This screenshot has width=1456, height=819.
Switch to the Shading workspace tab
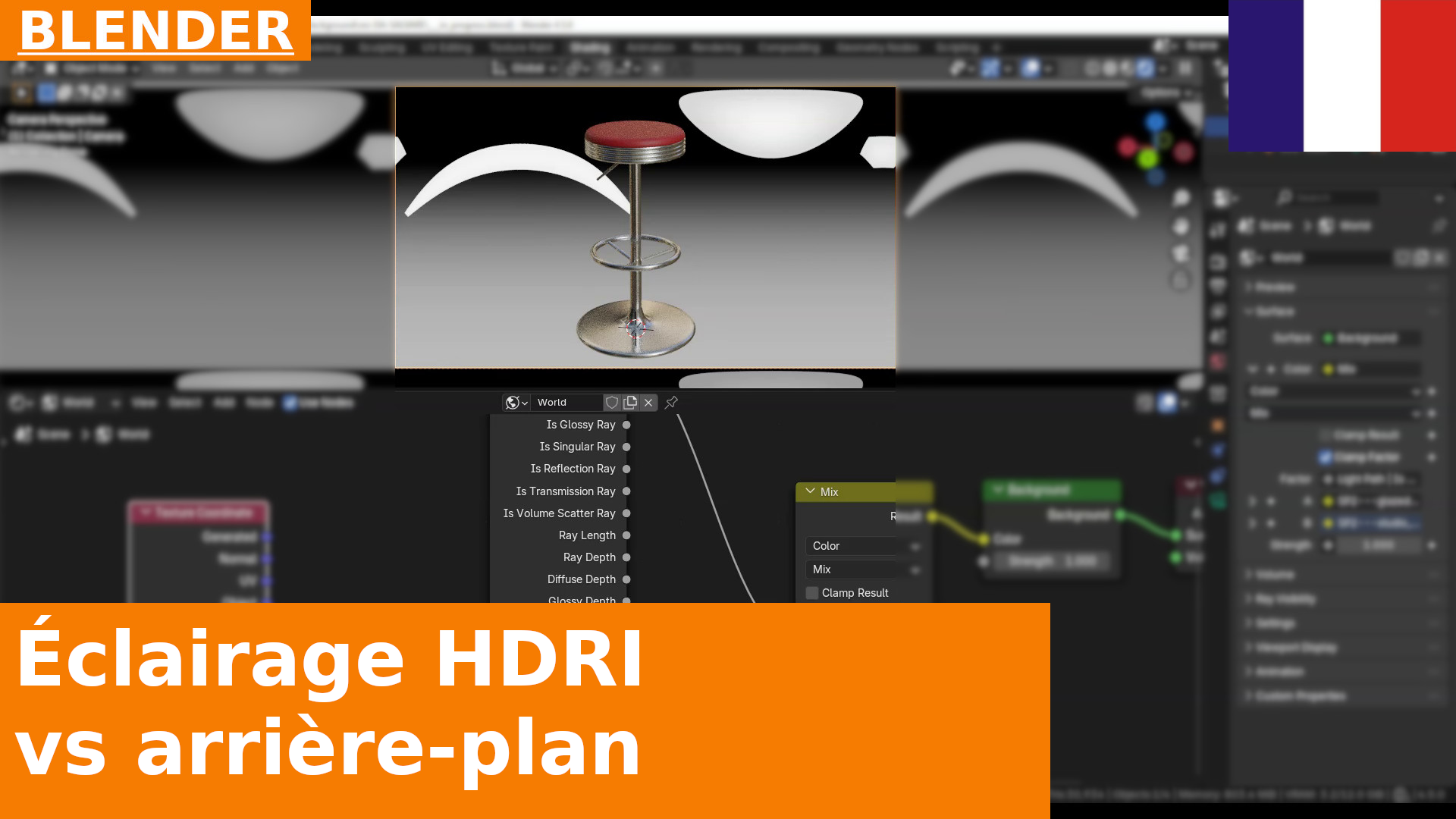(x=590, y=47)
